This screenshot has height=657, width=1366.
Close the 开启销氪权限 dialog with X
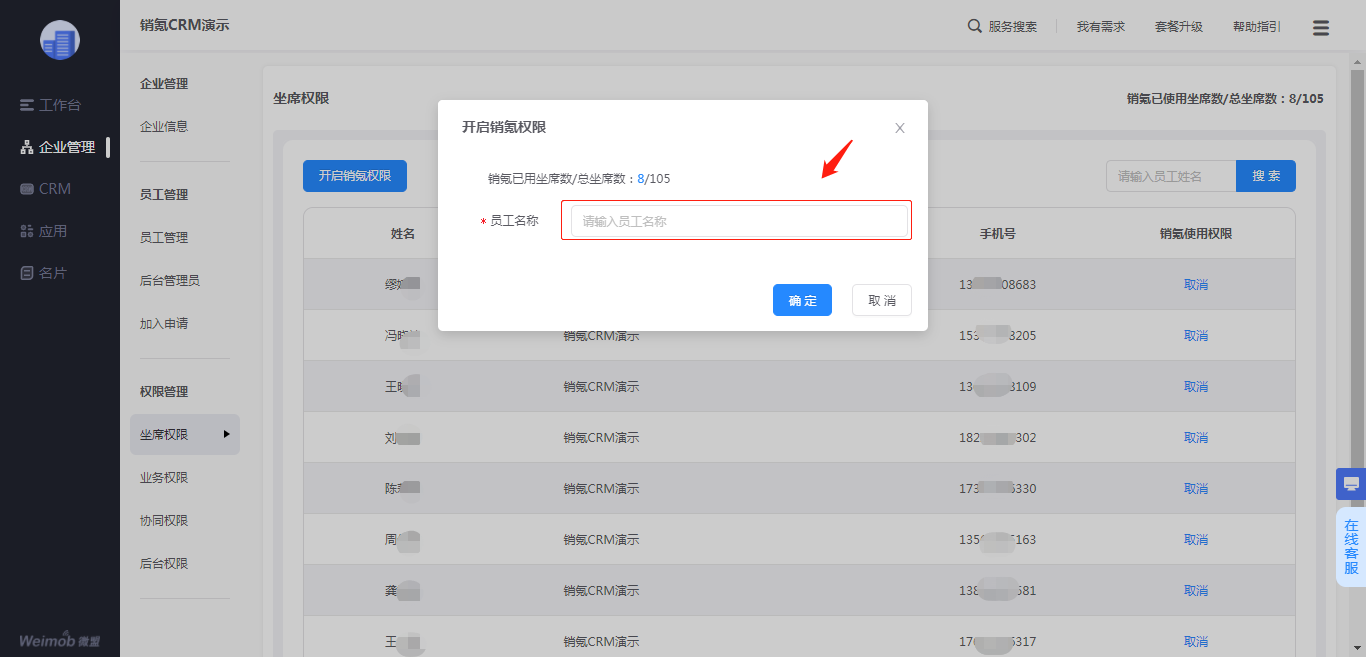pyautogui.click(x=900, y=128)
